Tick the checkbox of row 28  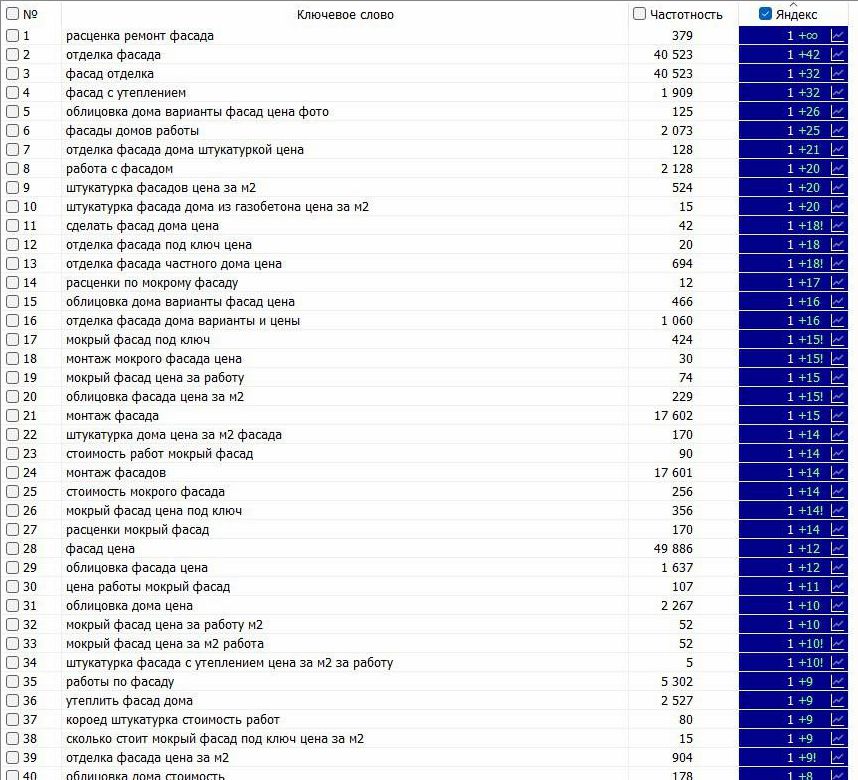[13, 549]
